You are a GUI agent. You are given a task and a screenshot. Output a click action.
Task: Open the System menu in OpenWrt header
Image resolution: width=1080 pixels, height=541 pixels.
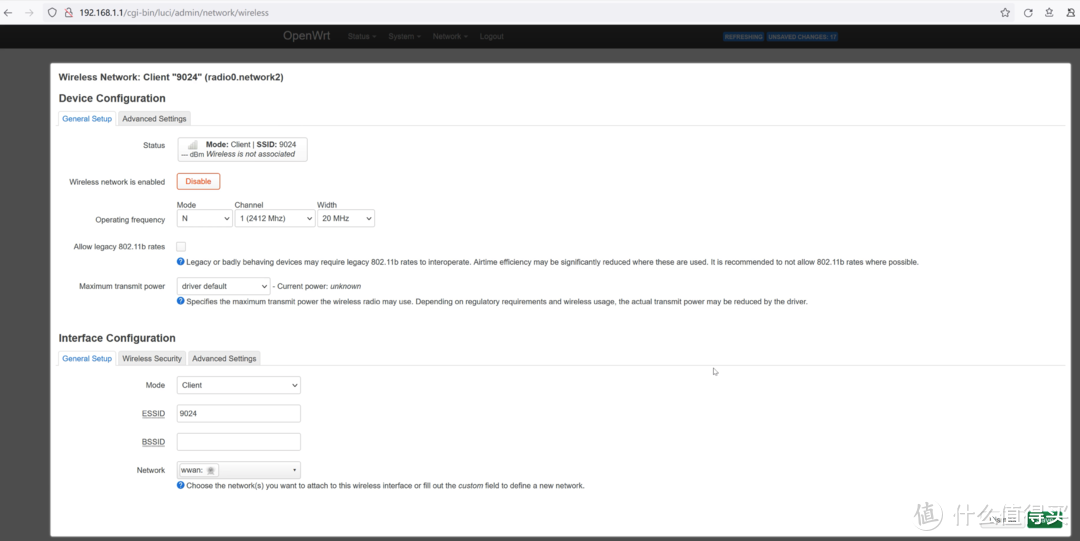404,37
